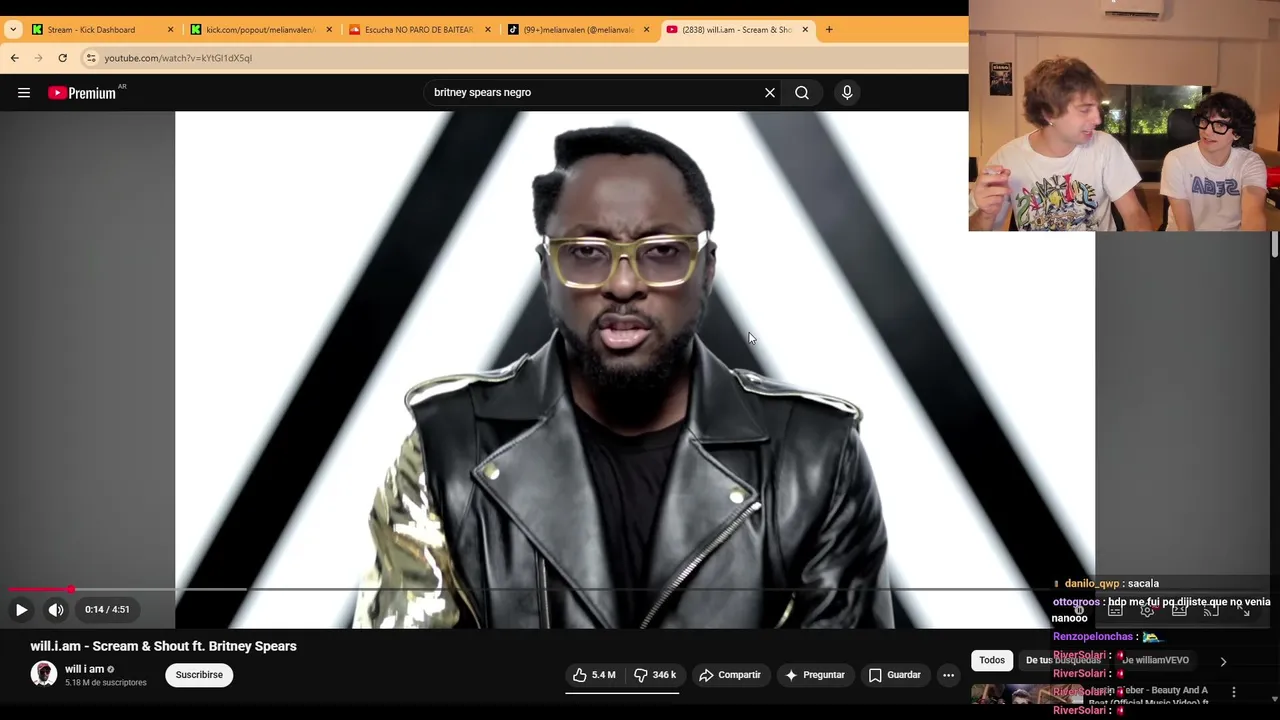Open the will i am channel name link
Screen dimensions: 1280x720
tap(85, 669)
